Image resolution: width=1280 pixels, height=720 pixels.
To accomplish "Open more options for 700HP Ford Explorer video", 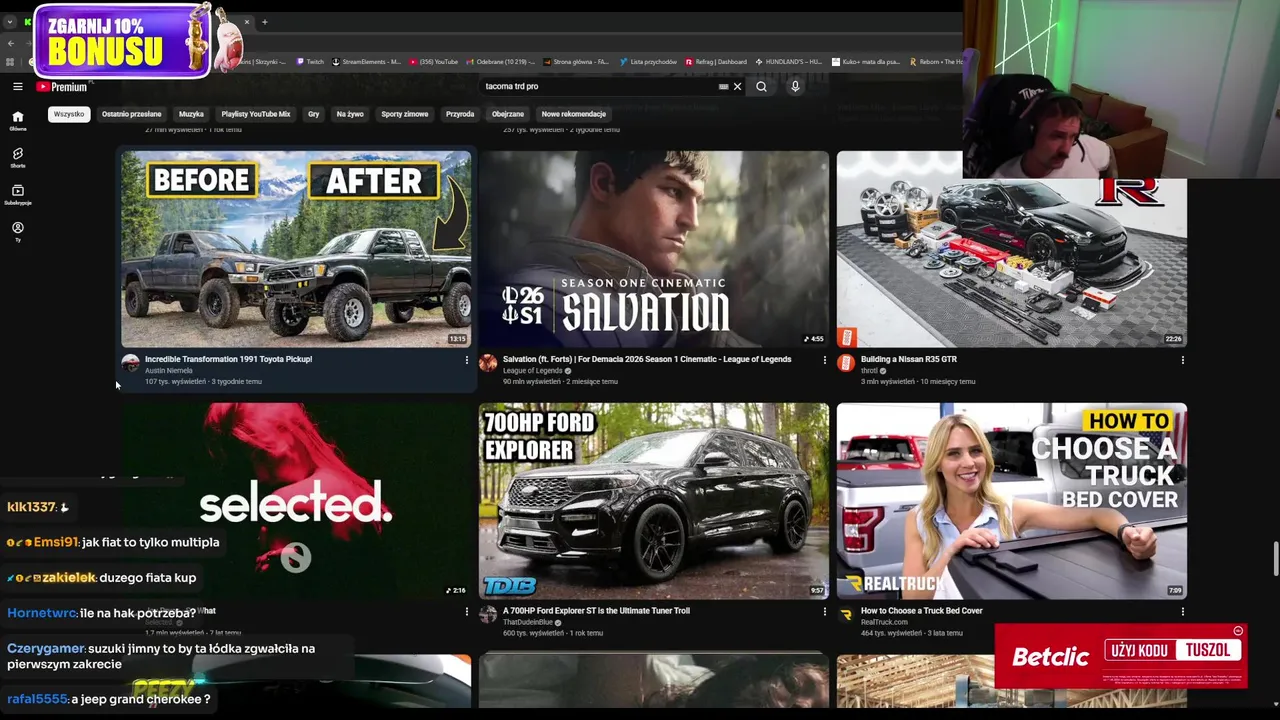I will (x=824, y=611).
